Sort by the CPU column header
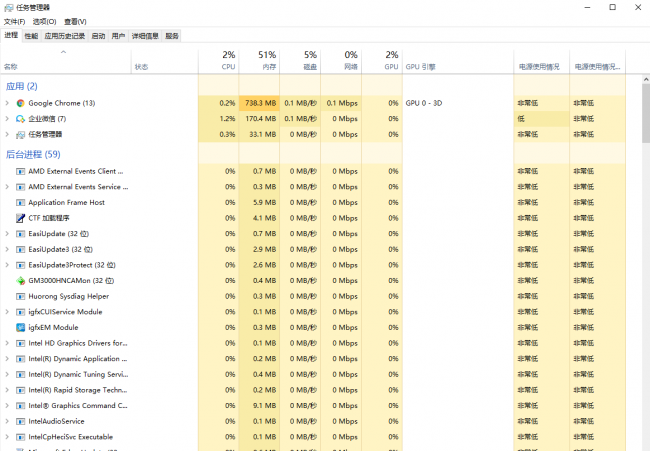The width and height of the screenshot is (650, 451). pos(218,61)
